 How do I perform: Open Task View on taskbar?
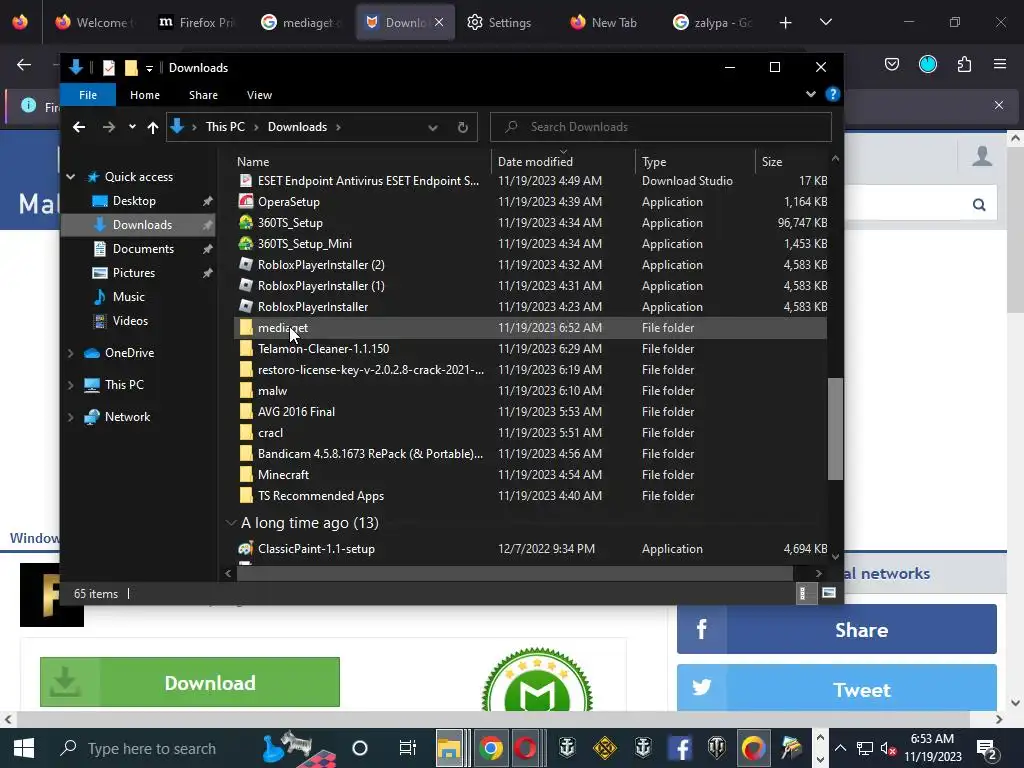tap(407, 748)
